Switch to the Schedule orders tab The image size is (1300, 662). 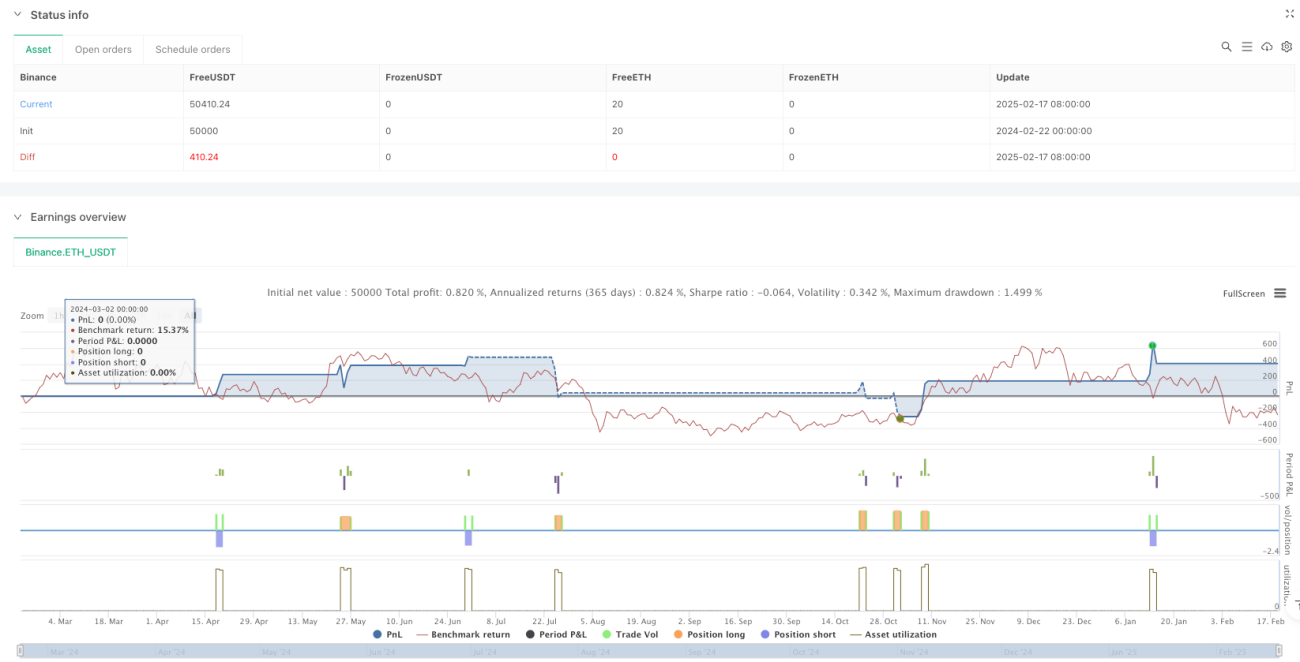click(x=192, y=49)
